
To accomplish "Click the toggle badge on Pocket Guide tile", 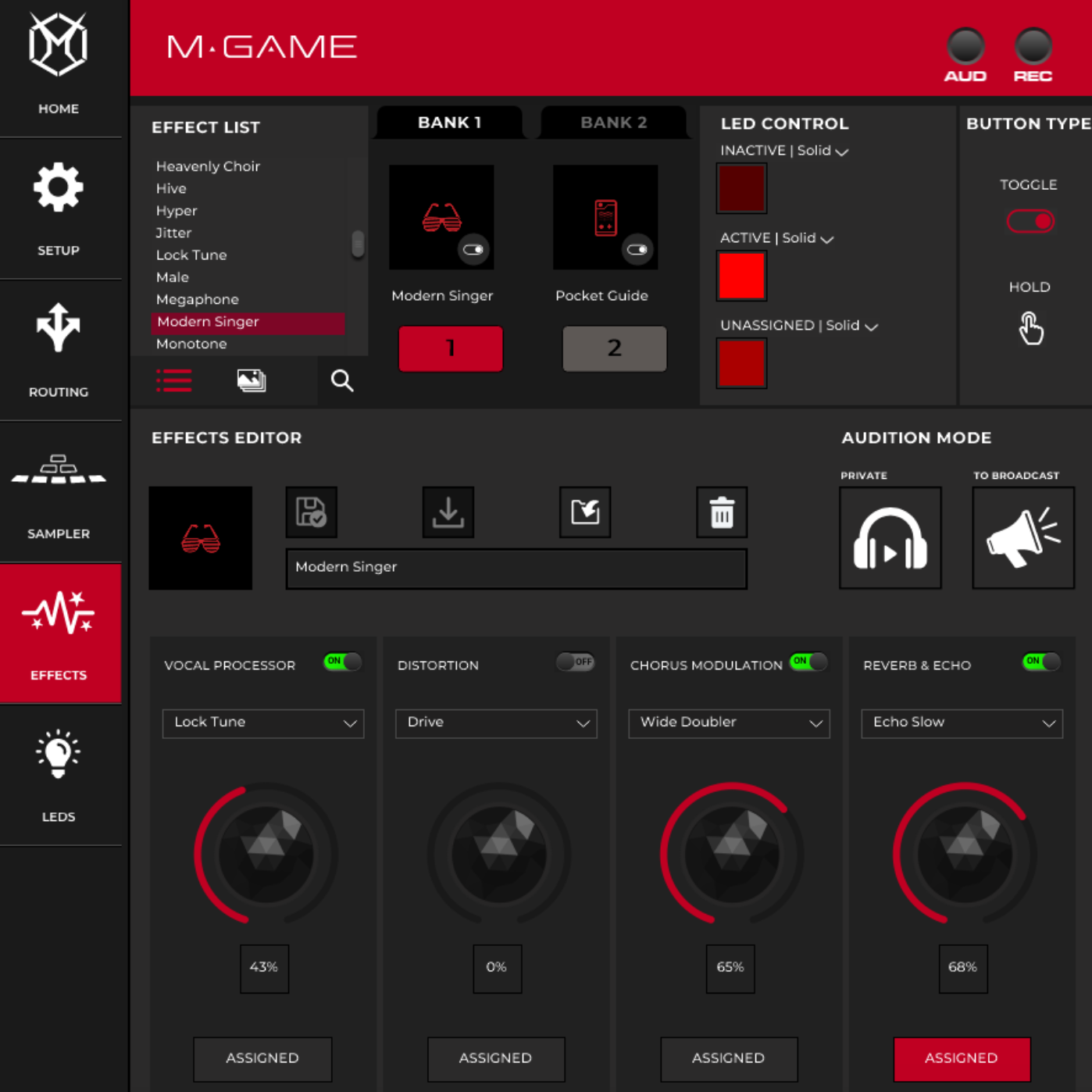I will click(x=637, y=250).
